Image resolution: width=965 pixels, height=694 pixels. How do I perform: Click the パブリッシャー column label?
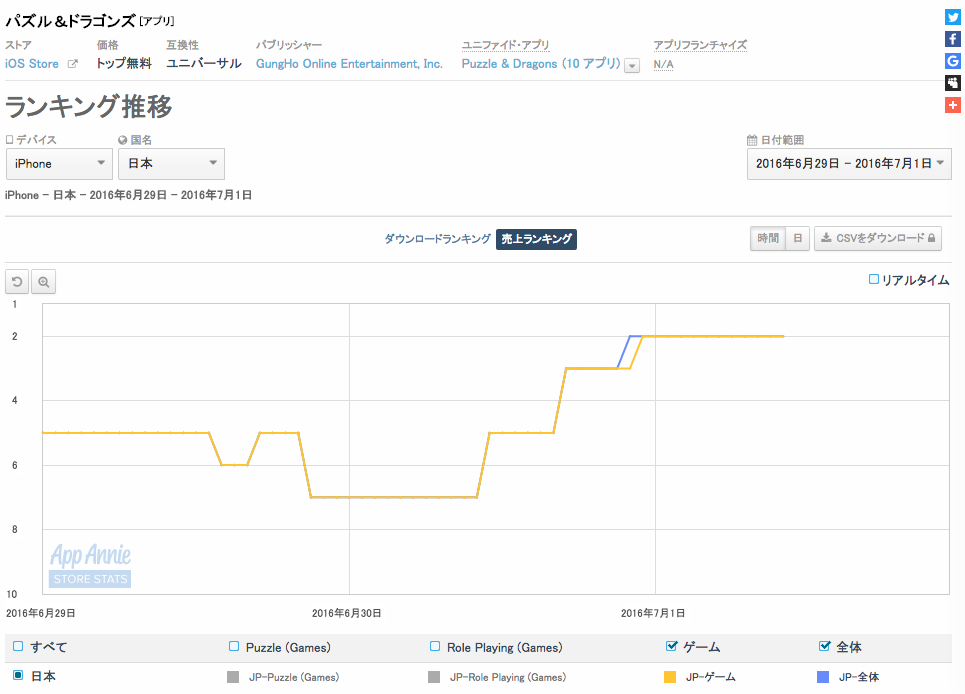click(x=289, y=45)
